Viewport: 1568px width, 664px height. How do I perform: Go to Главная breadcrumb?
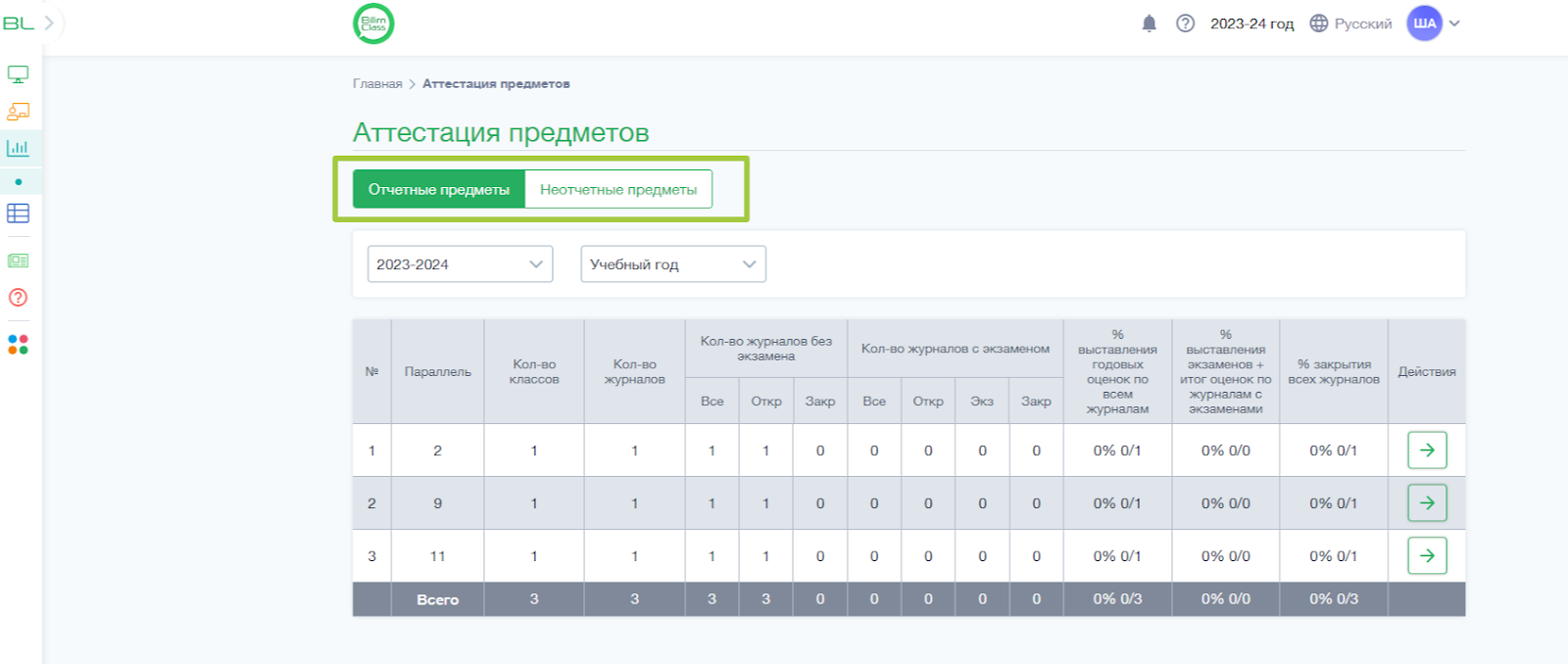click(377, 84)
